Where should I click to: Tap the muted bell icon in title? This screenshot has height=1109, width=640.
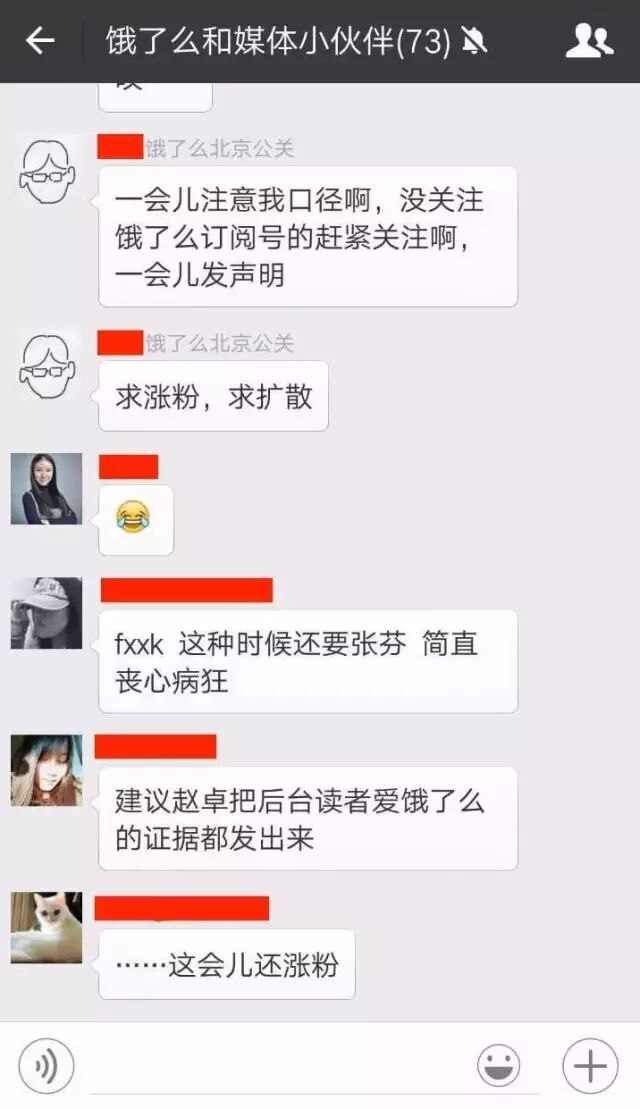(474, 42)
